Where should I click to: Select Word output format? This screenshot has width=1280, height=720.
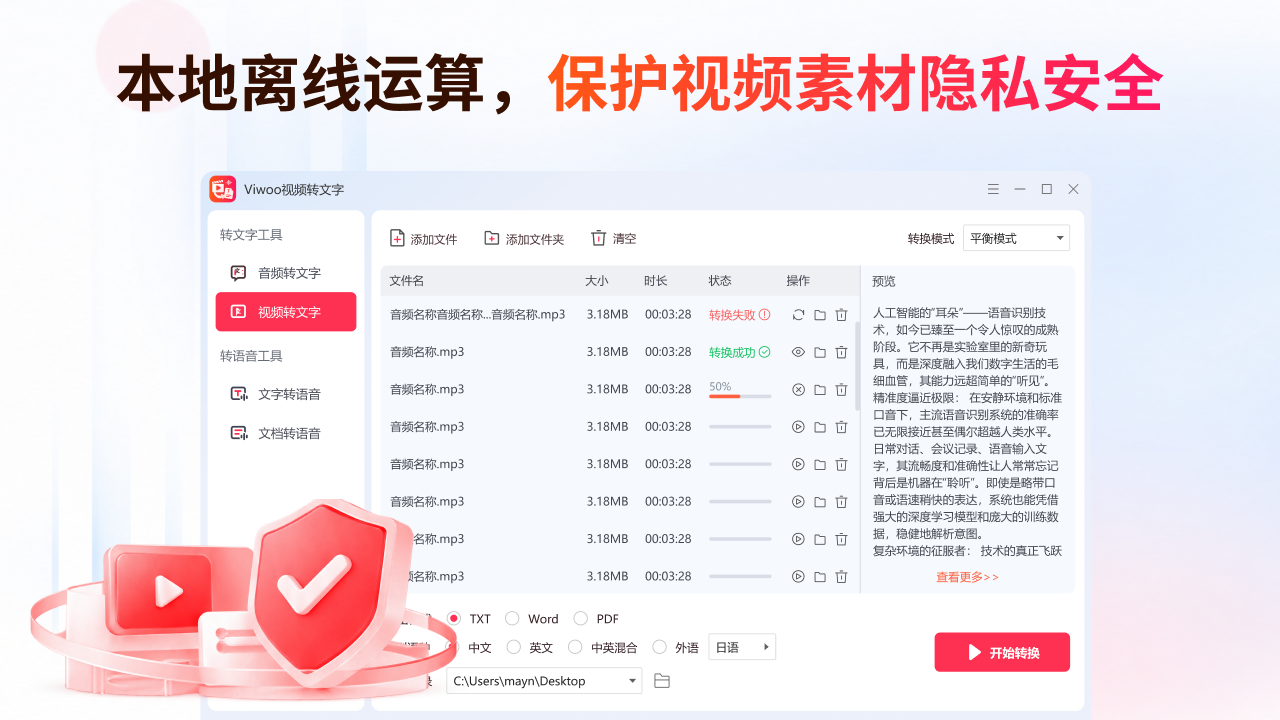tap(512, 619)
